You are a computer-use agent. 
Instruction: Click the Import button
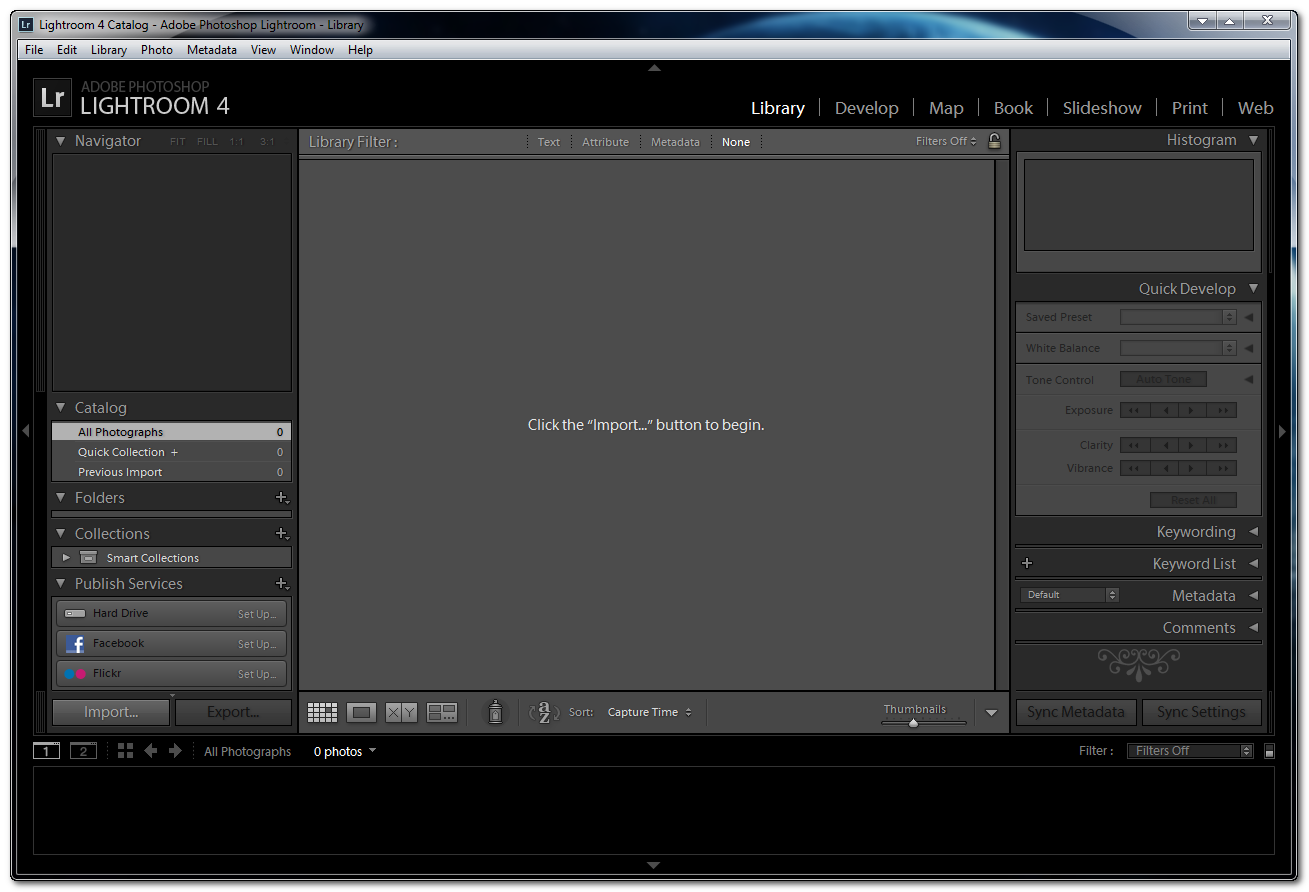(111, 712)
